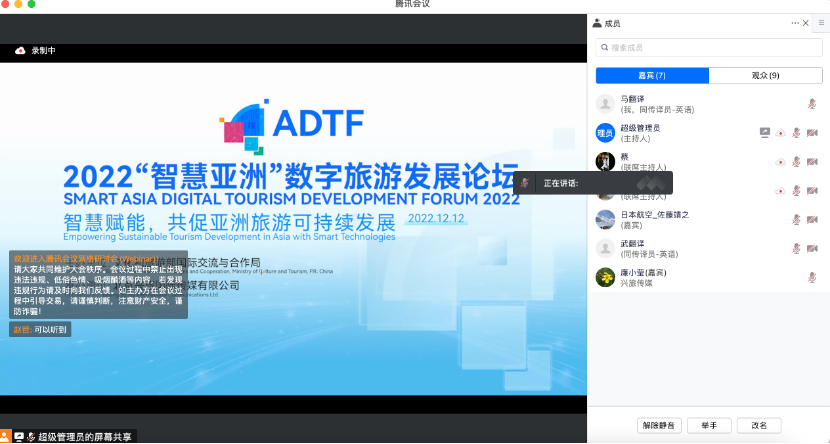
Task: Toggle the microphone icon for 蔡
Action: pos(796,162)
